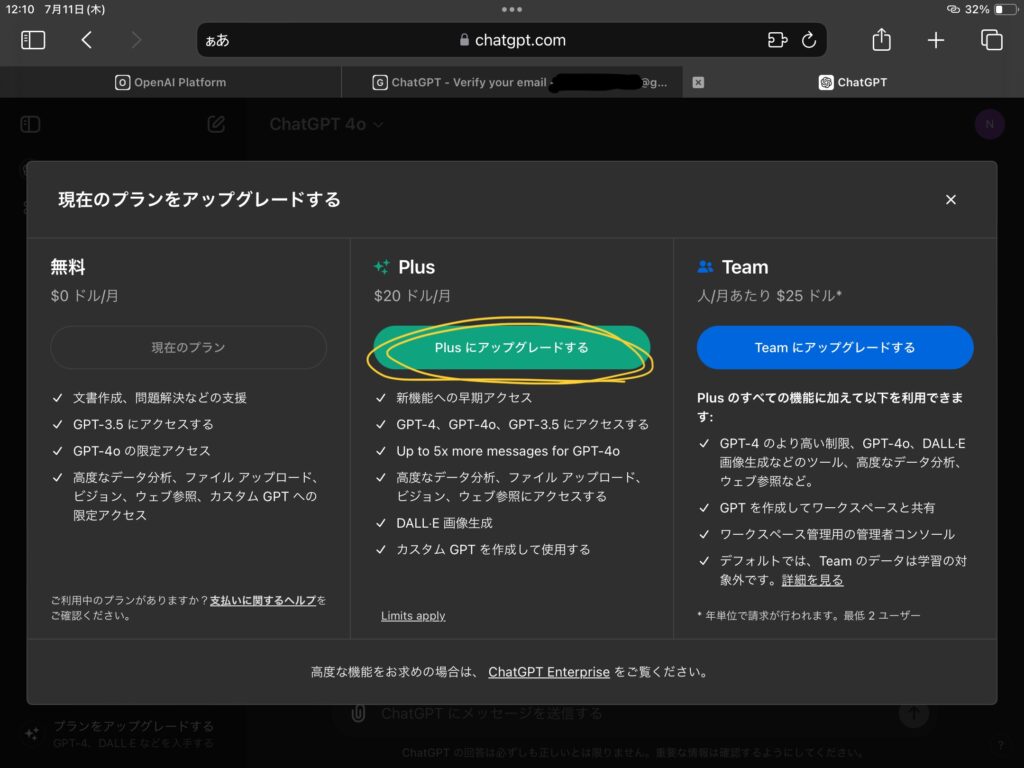Click 文書作成、問題解決などの支援 line

pyautogui.click(x=159, y=398)
